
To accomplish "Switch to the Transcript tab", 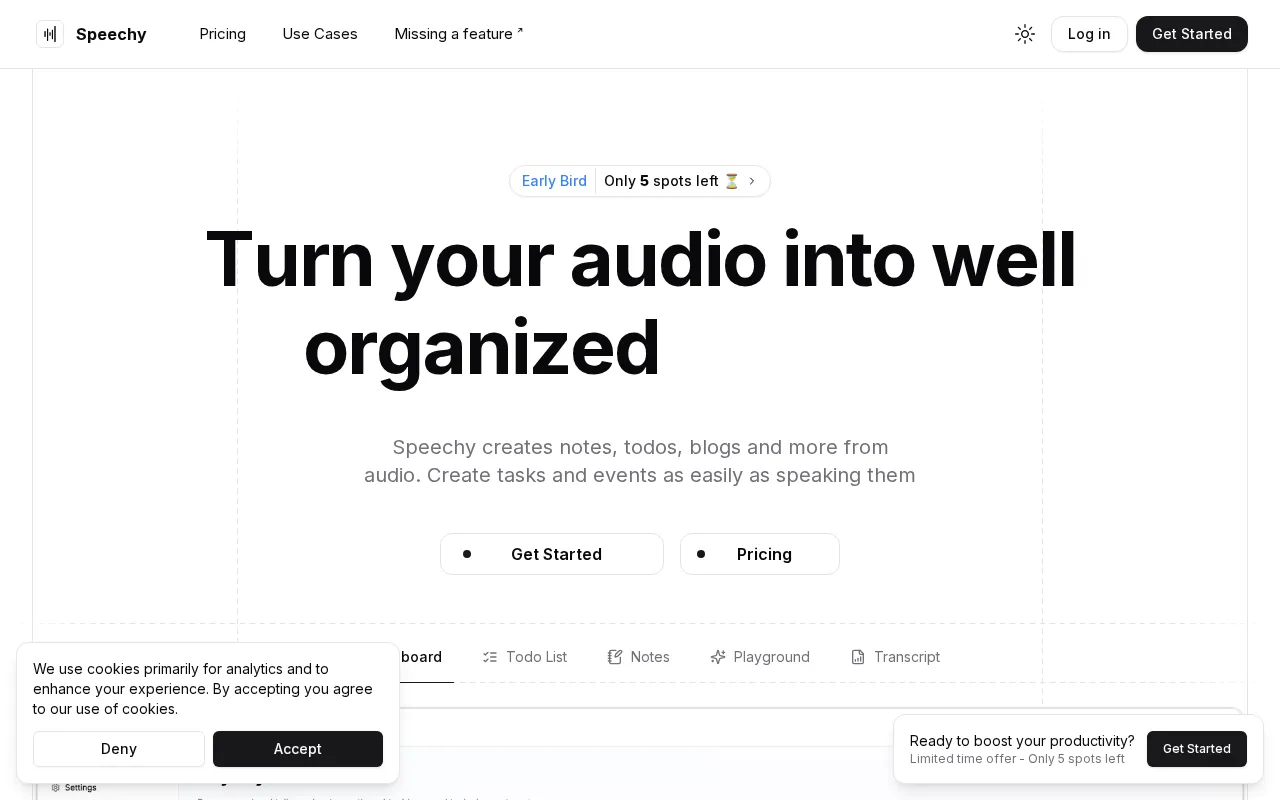I will pos(895,657).
